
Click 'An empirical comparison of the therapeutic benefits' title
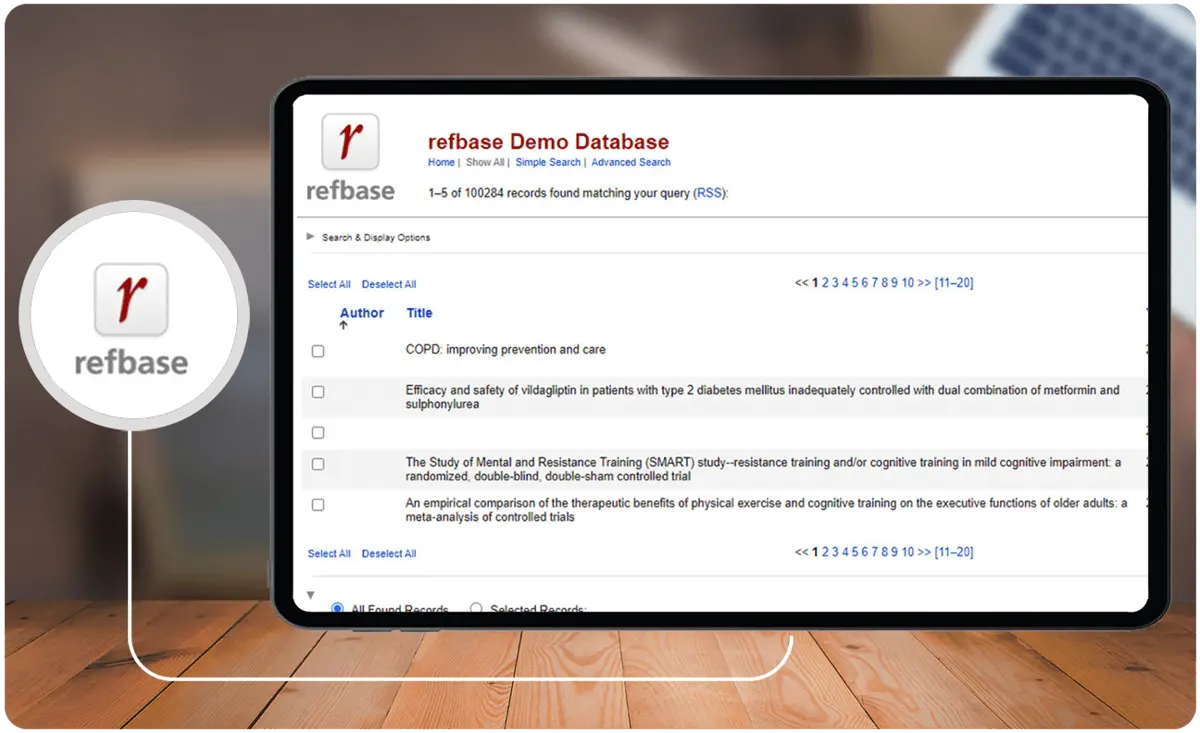coord(767,511)
